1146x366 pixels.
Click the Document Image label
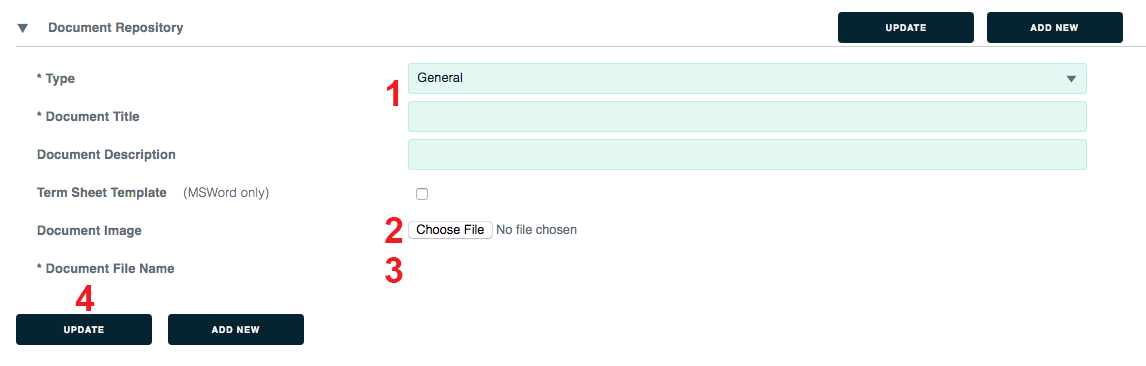[x=89, y=231]
